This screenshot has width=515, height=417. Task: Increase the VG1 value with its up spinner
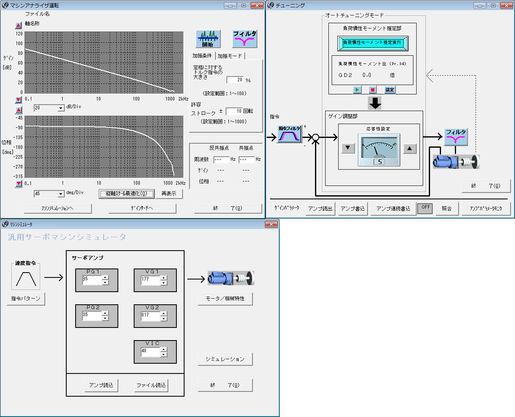click(163, 277)
